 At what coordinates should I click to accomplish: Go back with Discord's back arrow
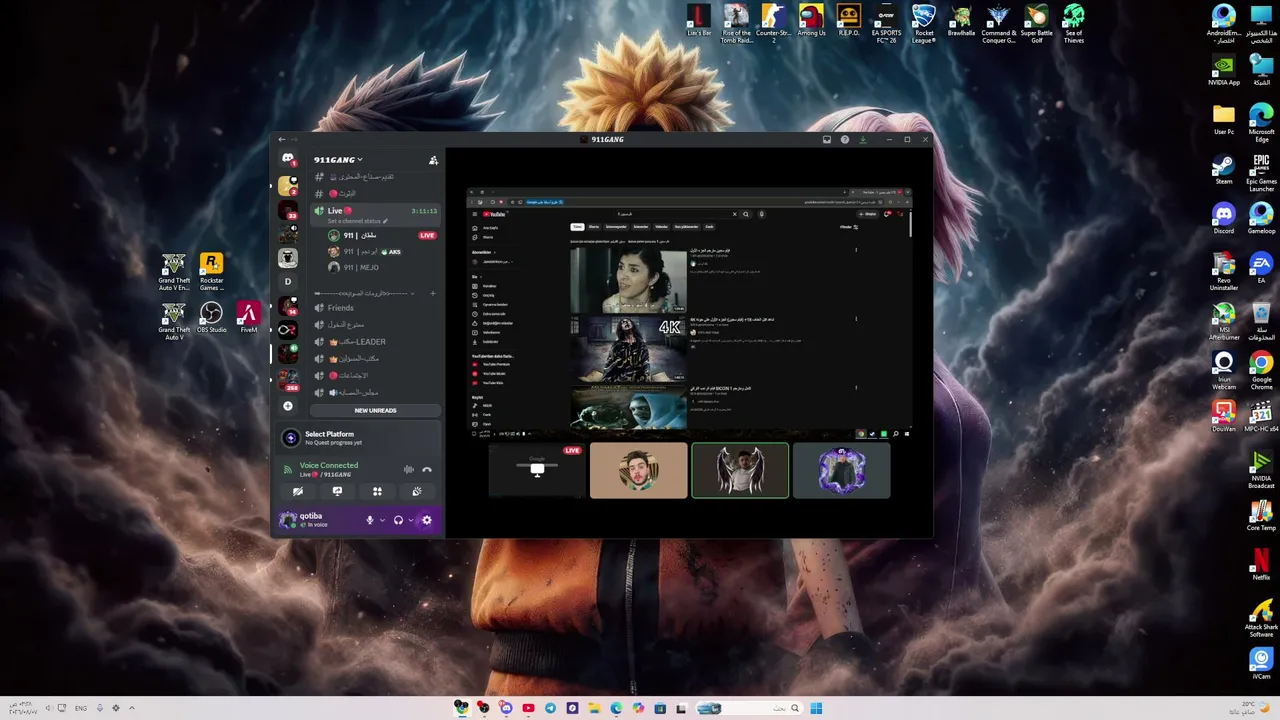(282, 140)
